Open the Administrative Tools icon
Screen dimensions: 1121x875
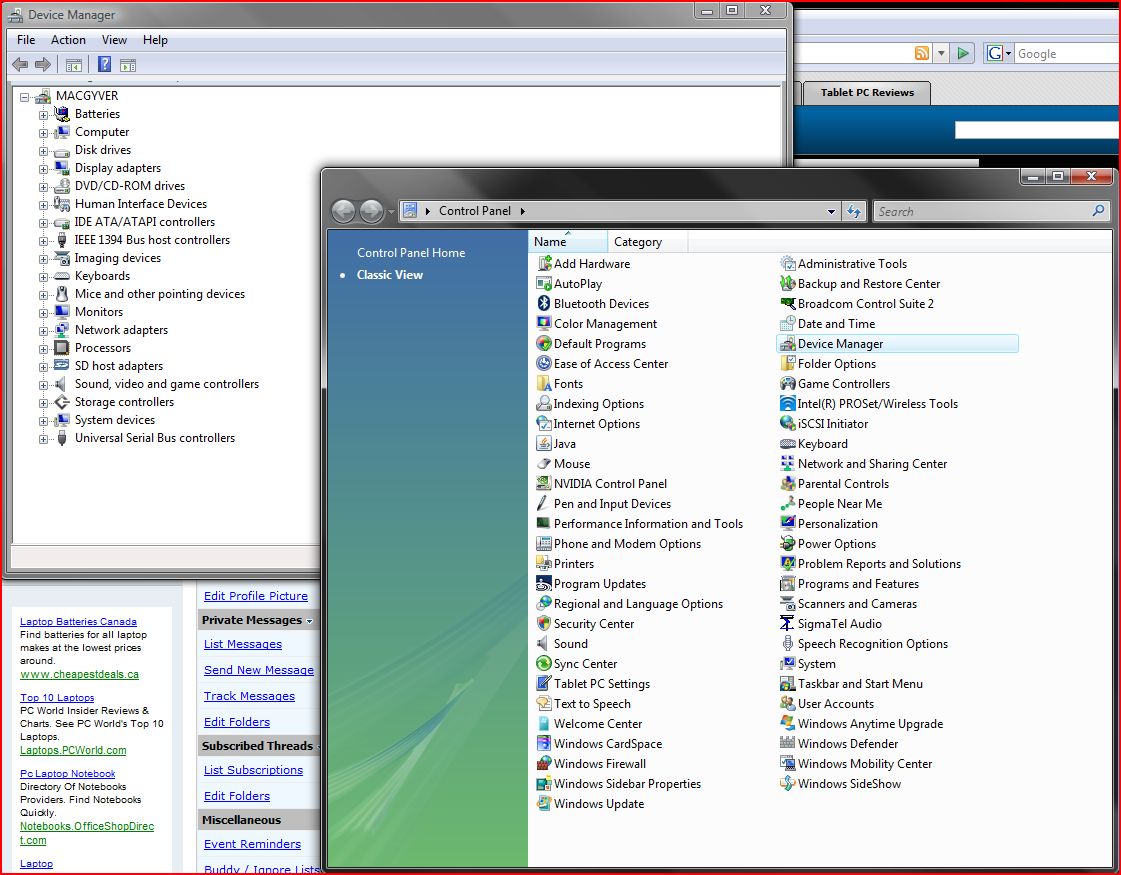pos(788,264)
